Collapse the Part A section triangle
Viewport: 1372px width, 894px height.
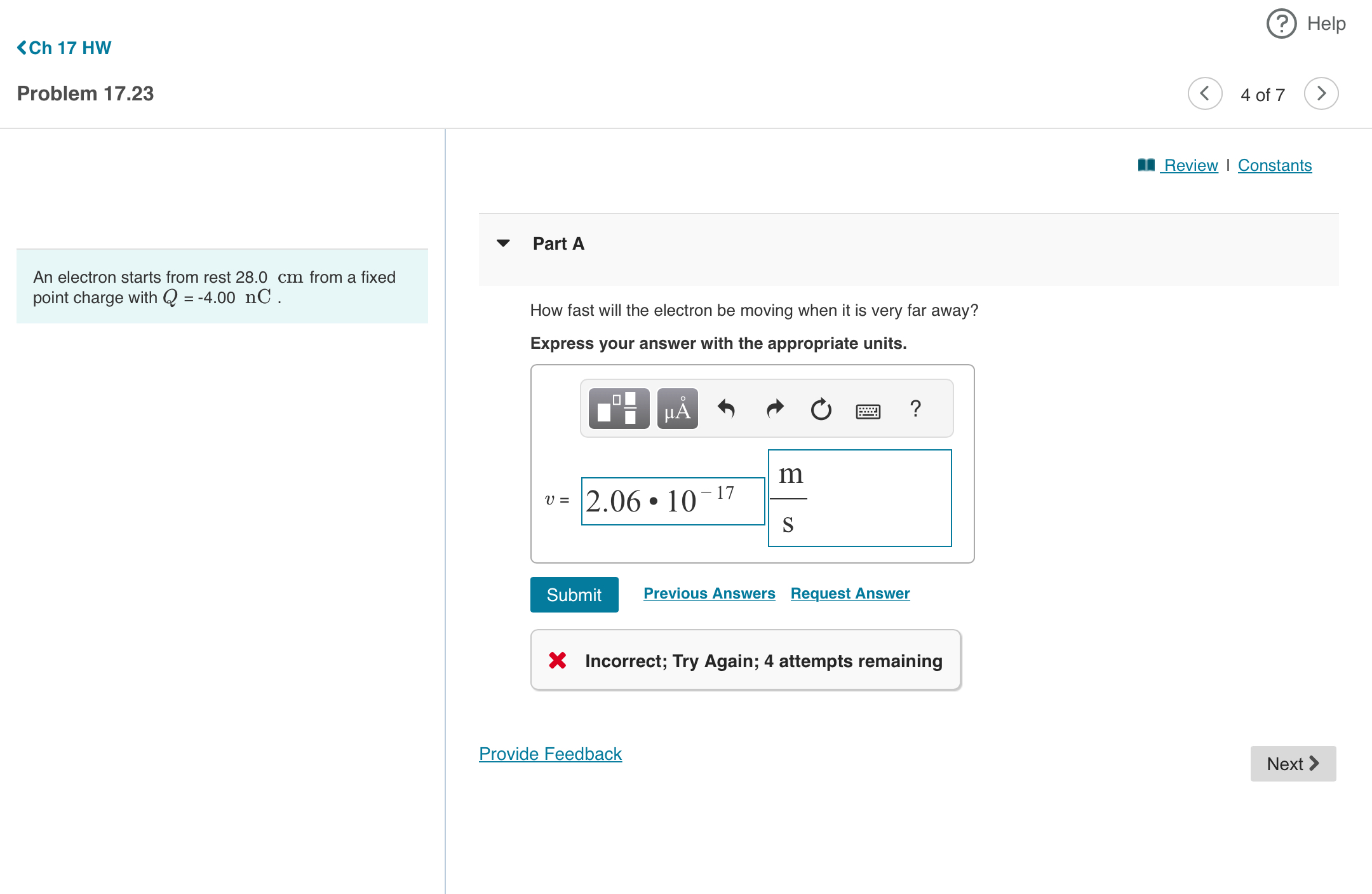click(x=503, y=243)
